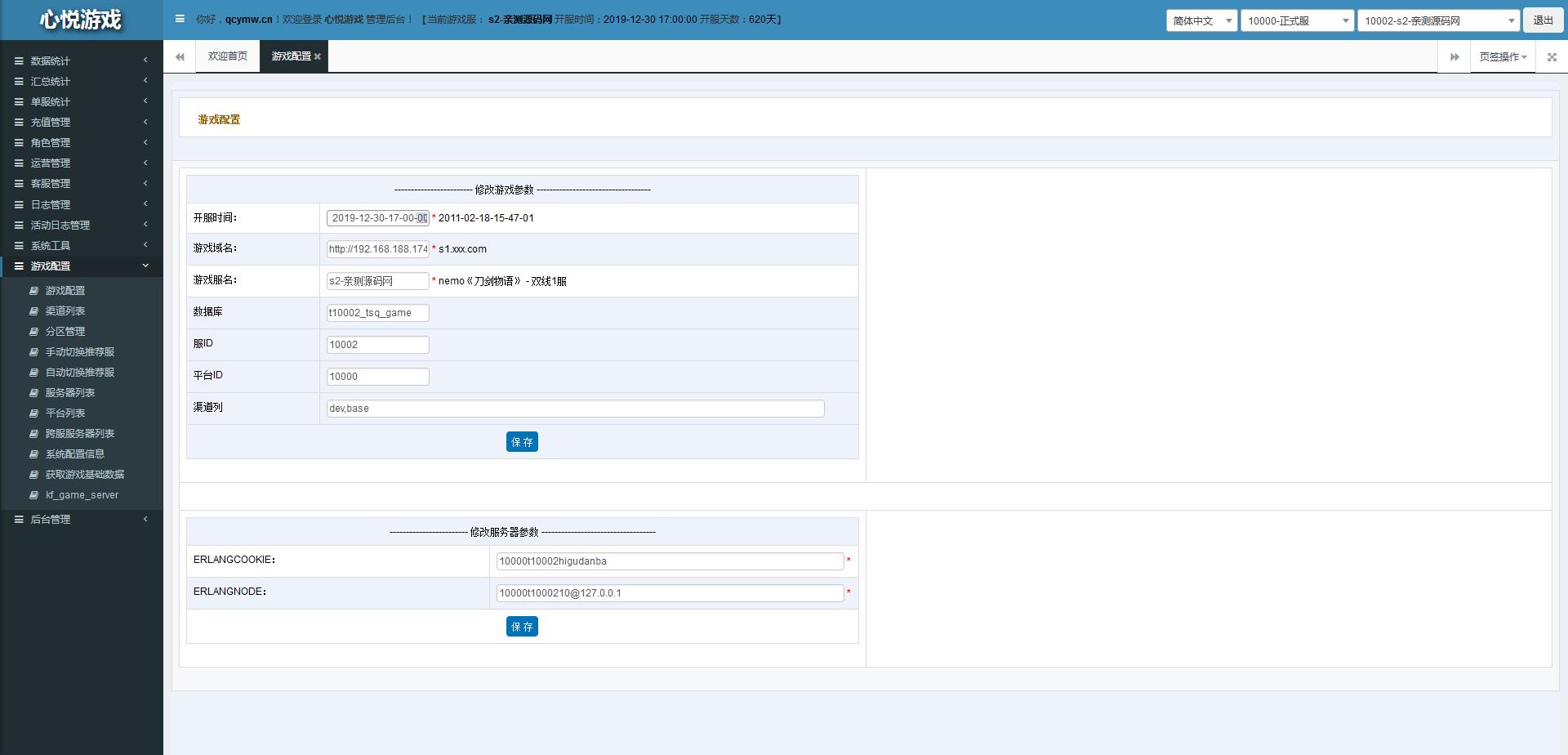
Task: Click the icon beside 服务器列表 in sidebar
Action: coord(34,393)
